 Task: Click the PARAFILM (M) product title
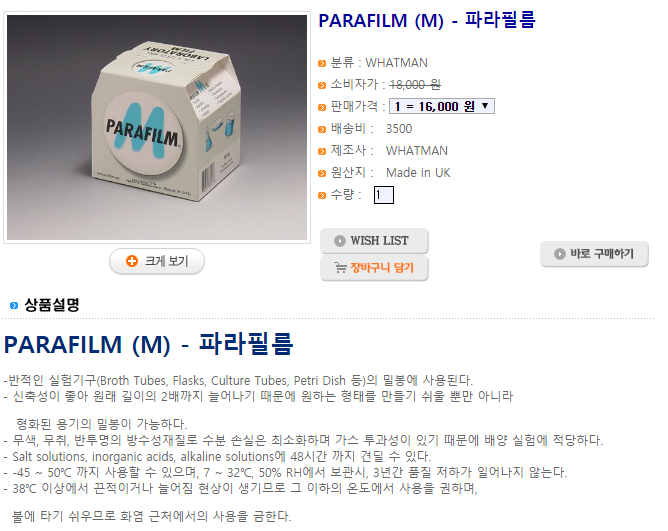[x=427, y=20]
